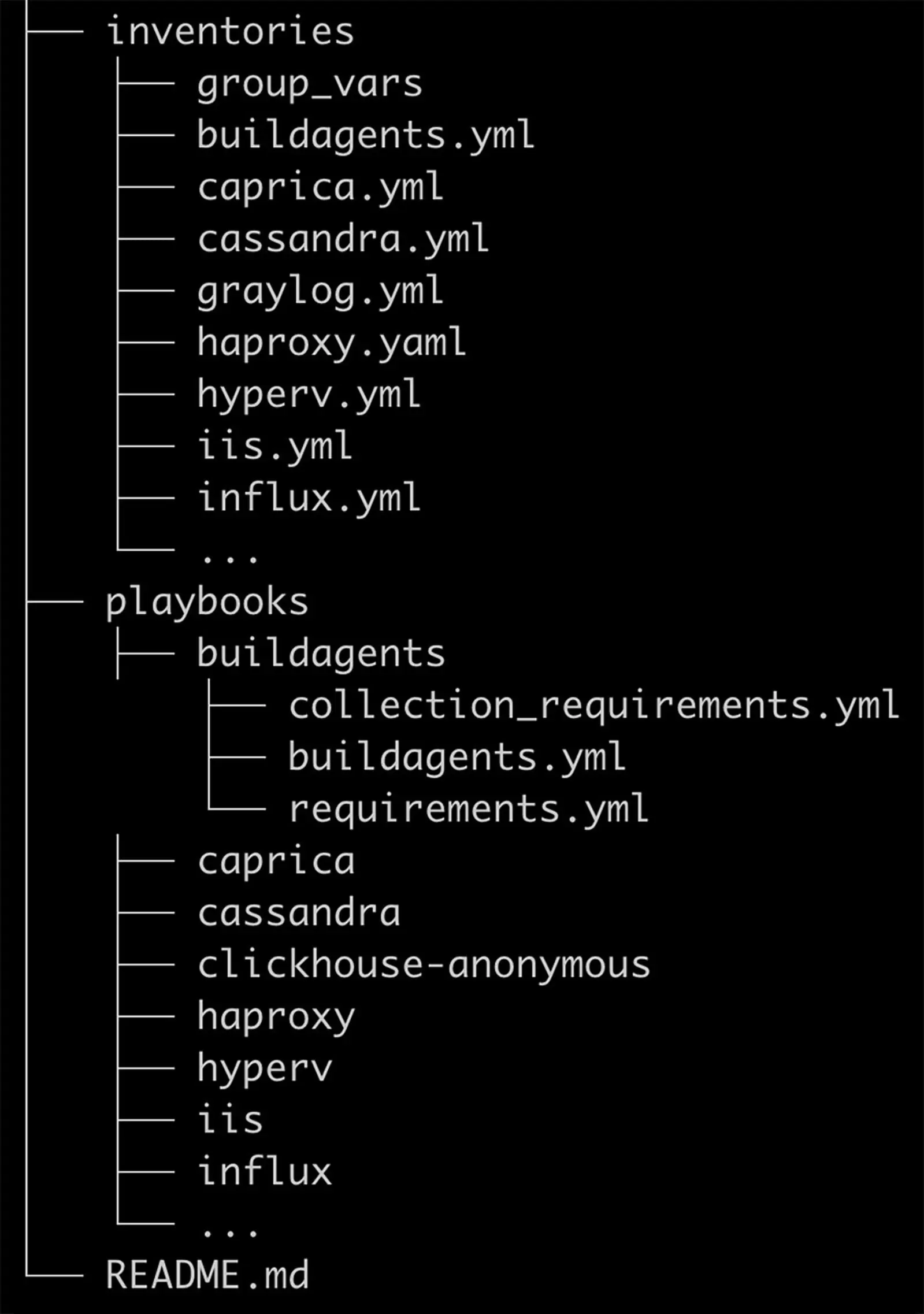
Task: Click the influx playbook folder
Action: (x=265, y=1172)
